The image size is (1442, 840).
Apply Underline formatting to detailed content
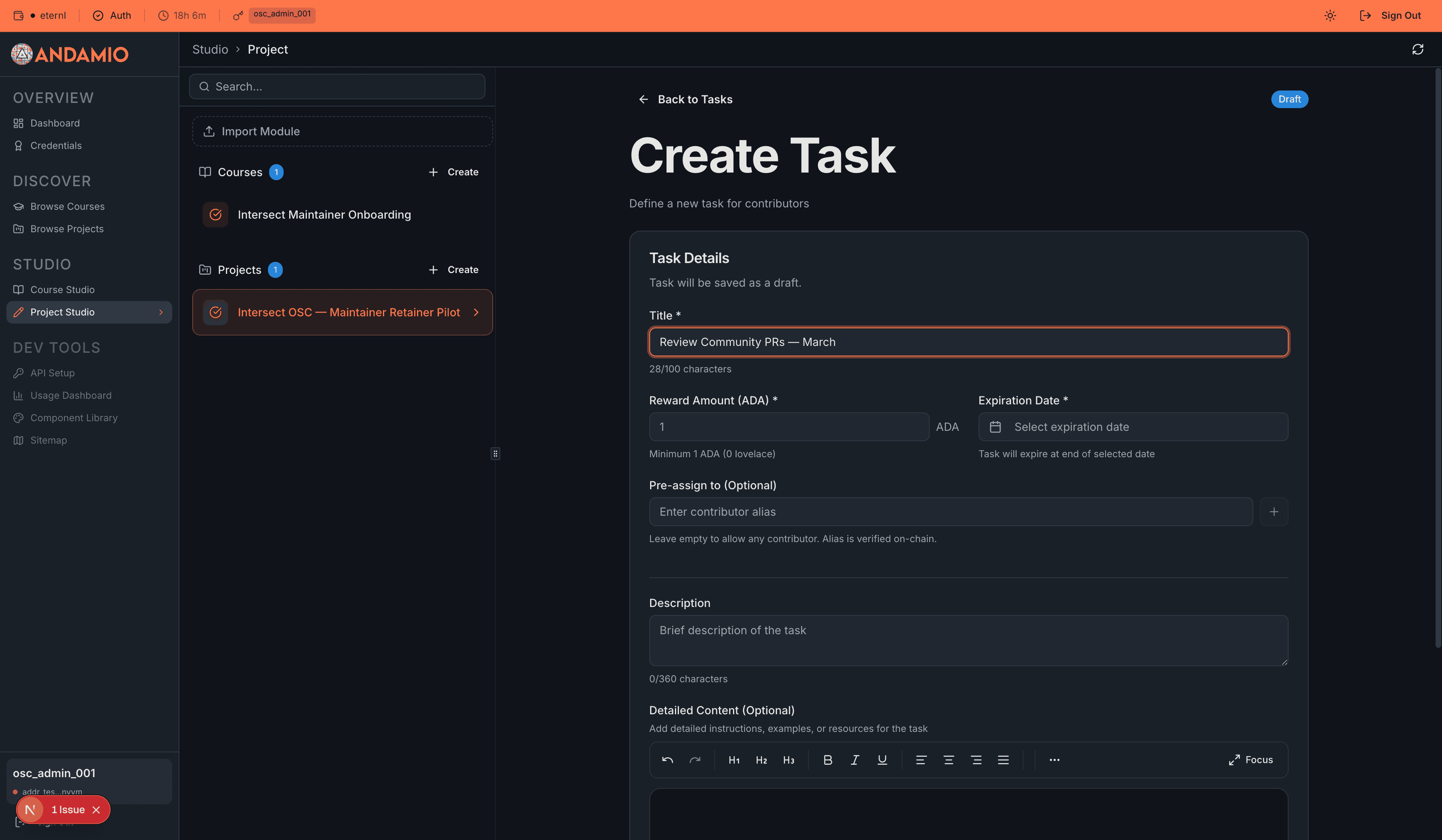click(x=882, y=760)
